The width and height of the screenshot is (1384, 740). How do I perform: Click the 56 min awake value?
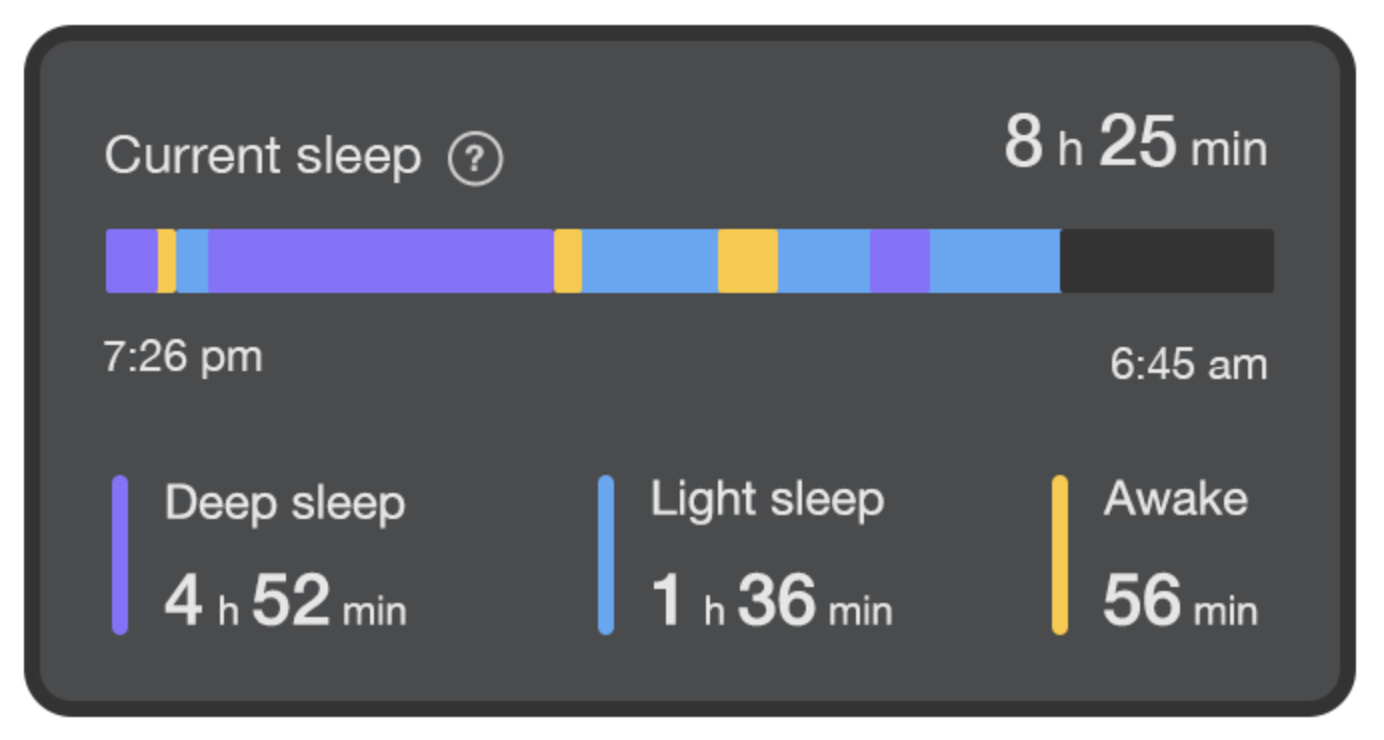1180,602
